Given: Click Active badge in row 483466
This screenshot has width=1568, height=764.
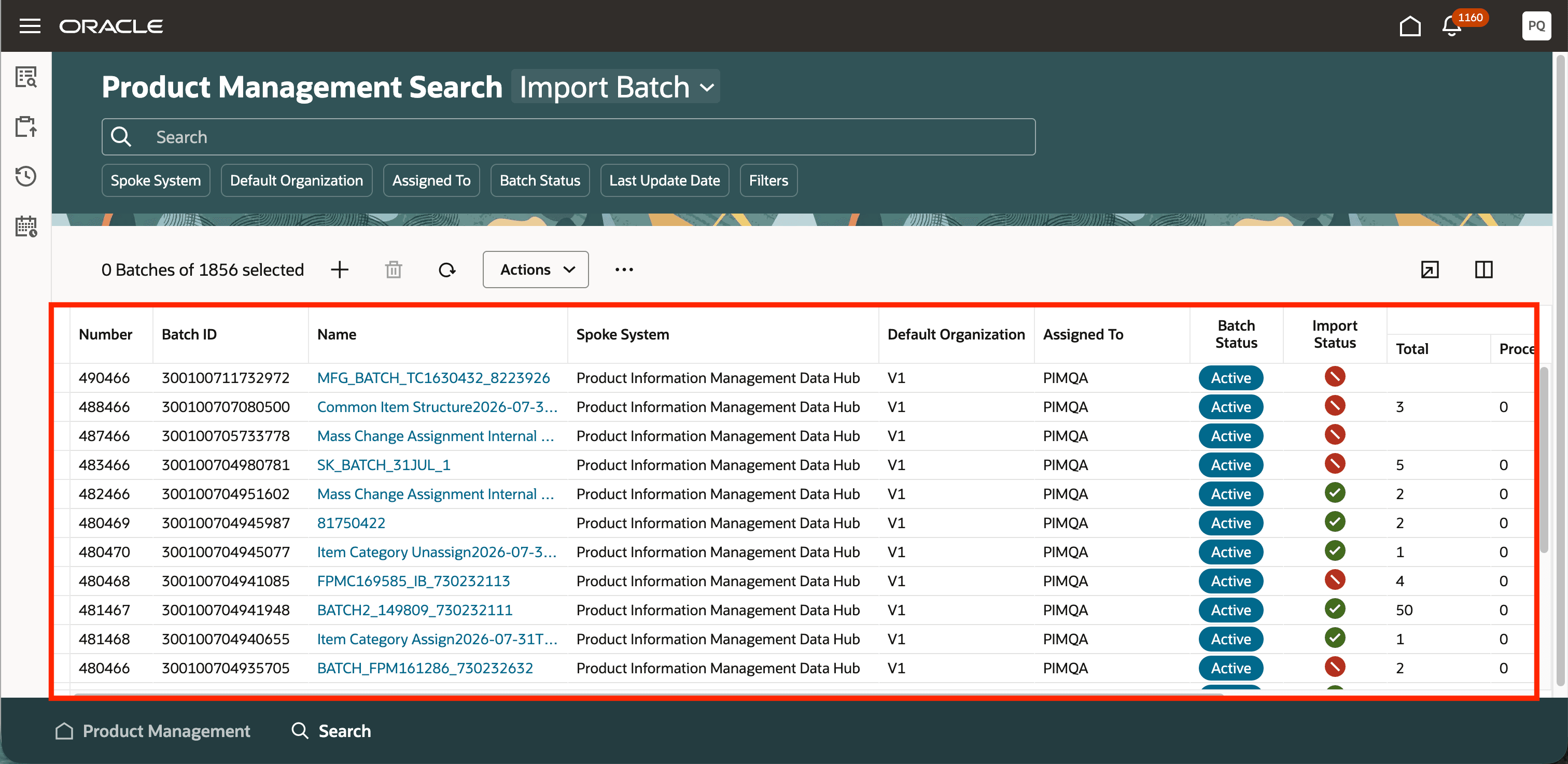Looking at the screenshot, I should click(x=1231, y=465).
